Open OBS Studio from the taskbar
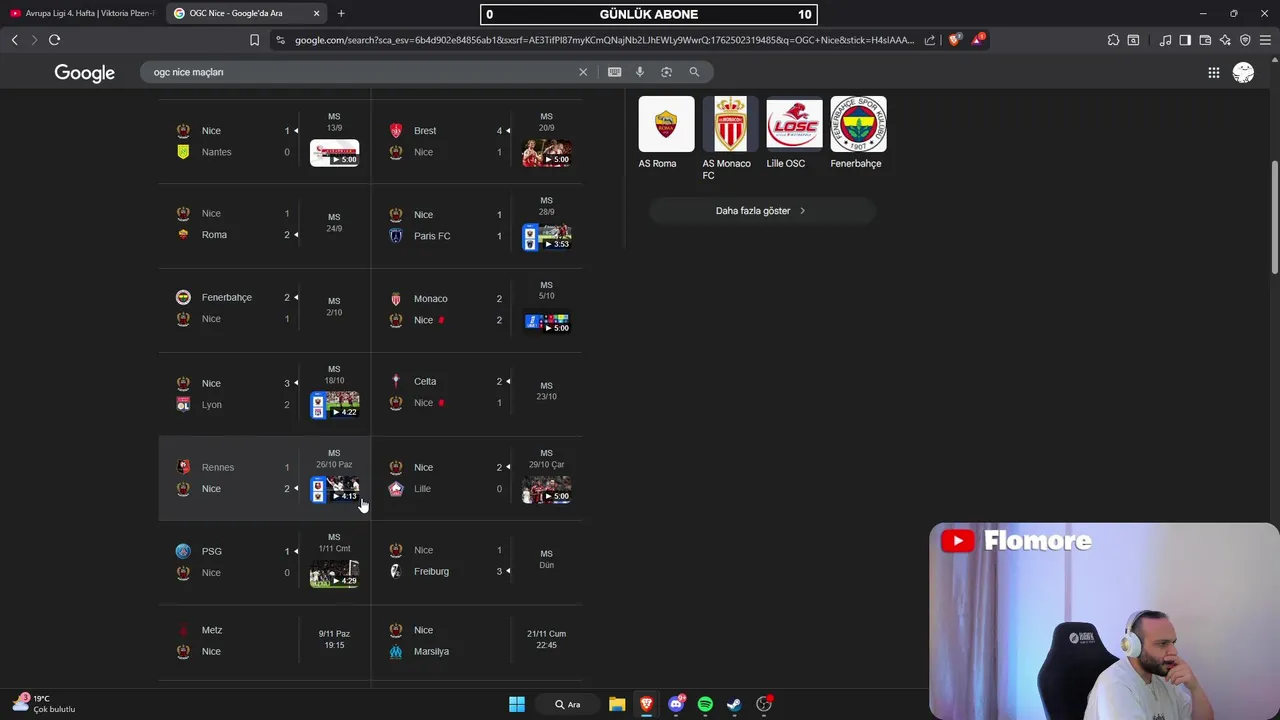The width and height of the screenshot is (1280, 720). (x=764, y=704)
